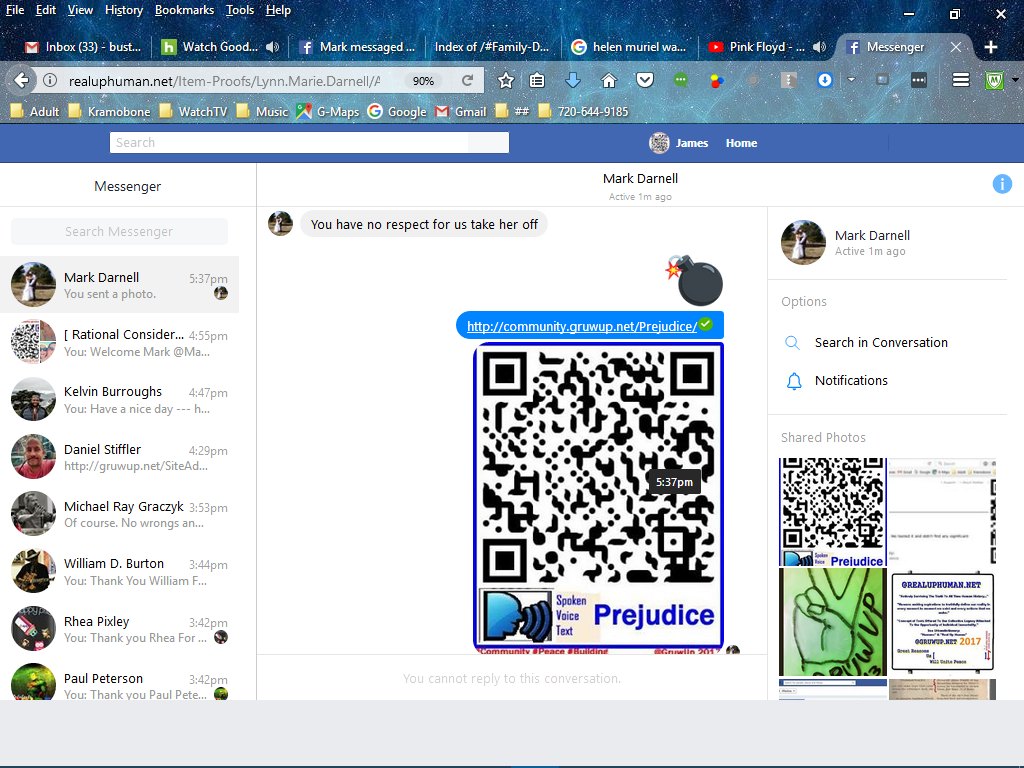Click the bomb sticker in the chat
Screen dimensions: 1024x768
click(694, 281)
